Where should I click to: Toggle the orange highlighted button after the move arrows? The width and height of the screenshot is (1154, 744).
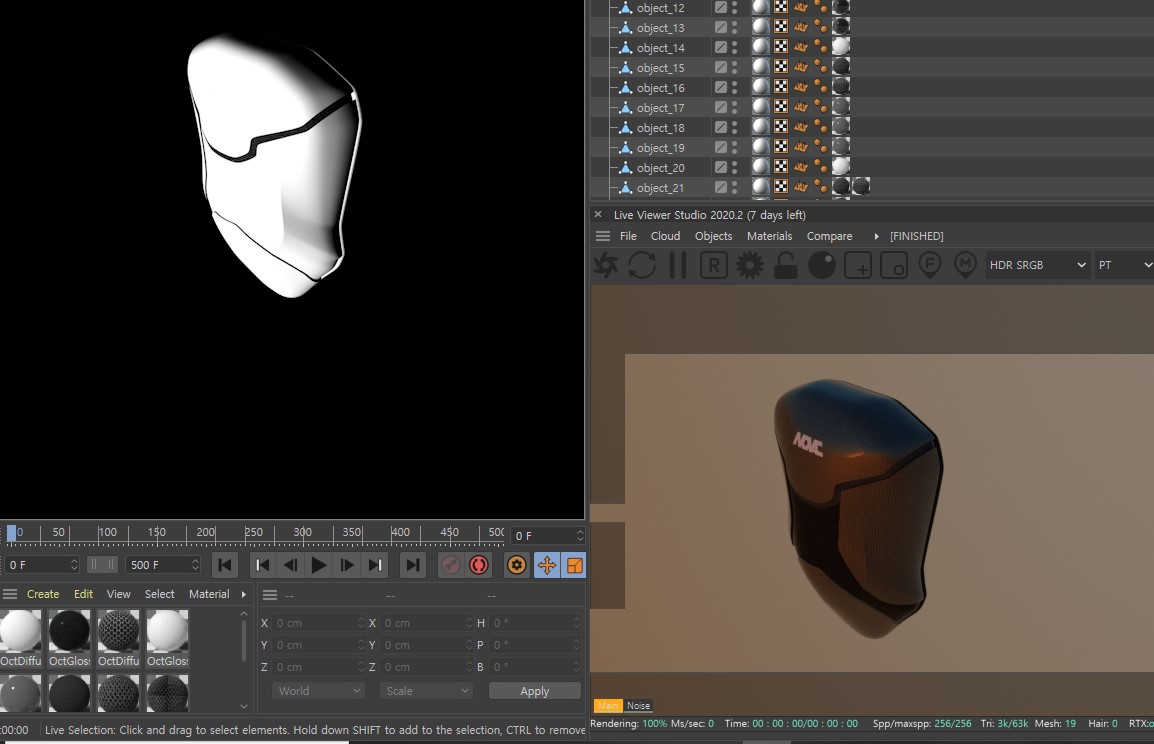pyautogui.click(x=574, y=565)
